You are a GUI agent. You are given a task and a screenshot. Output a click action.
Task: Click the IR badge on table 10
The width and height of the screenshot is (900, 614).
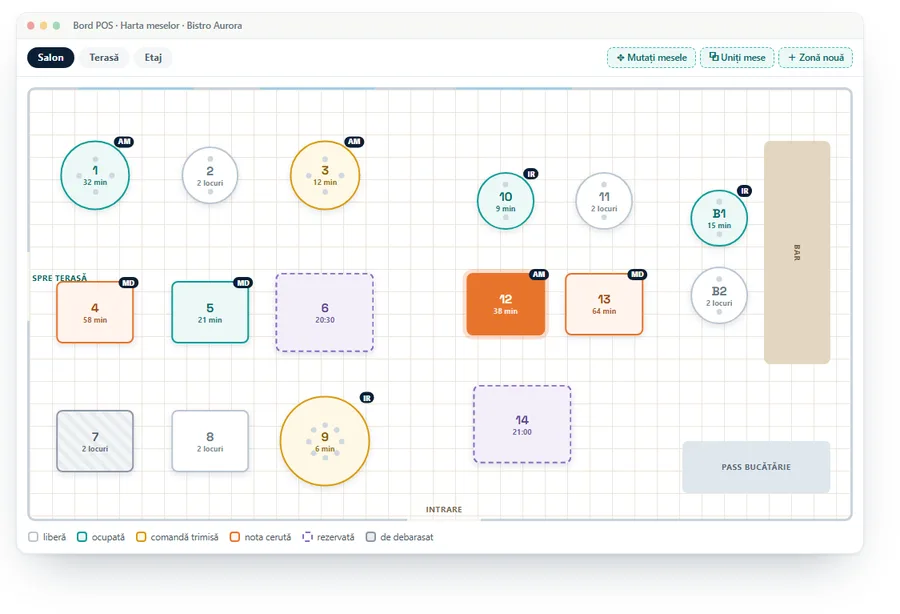531,174
